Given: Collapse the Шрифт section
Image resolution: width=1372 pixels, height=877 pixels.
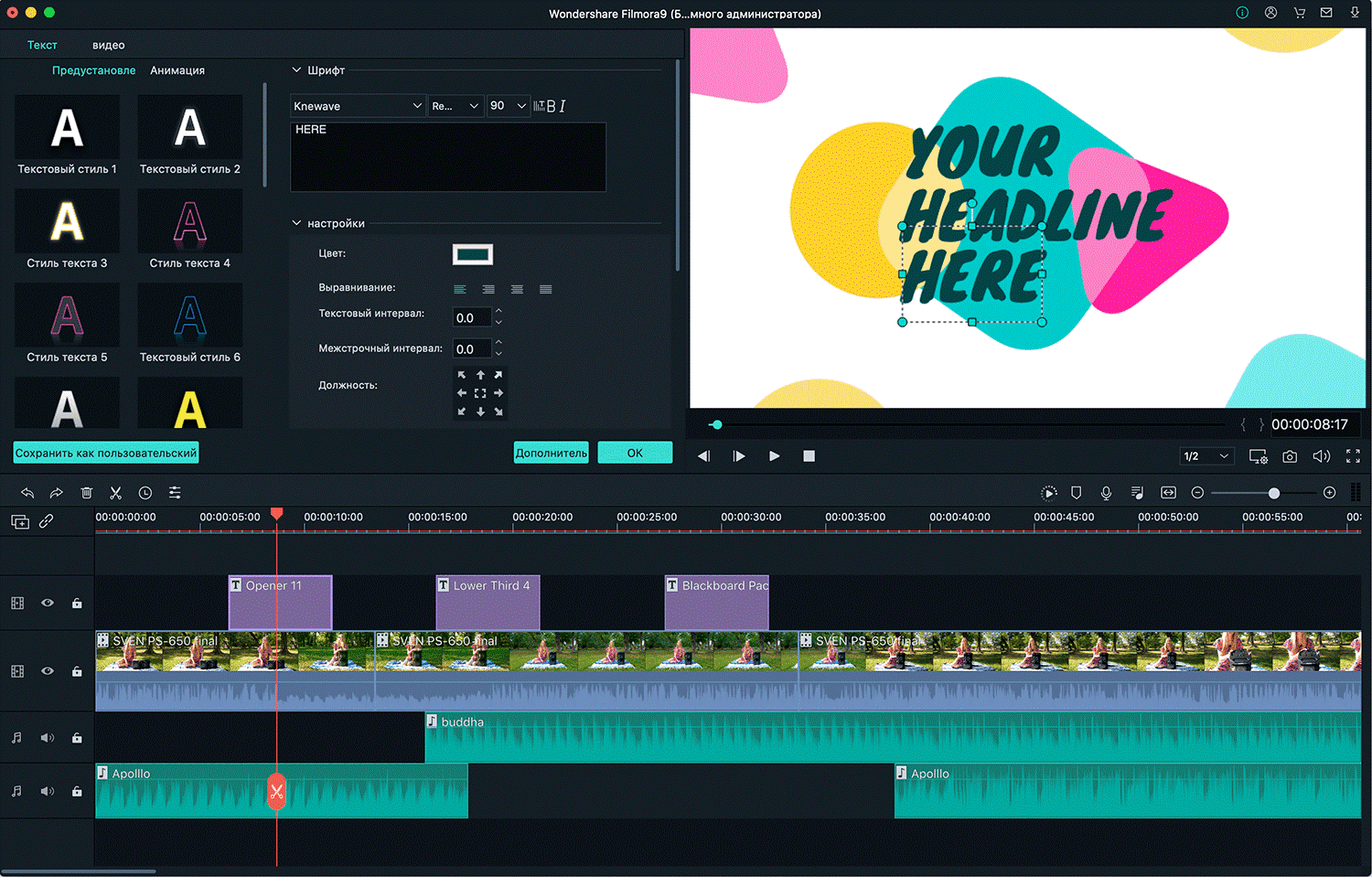Looking at the screenshot, I should 296,70.
